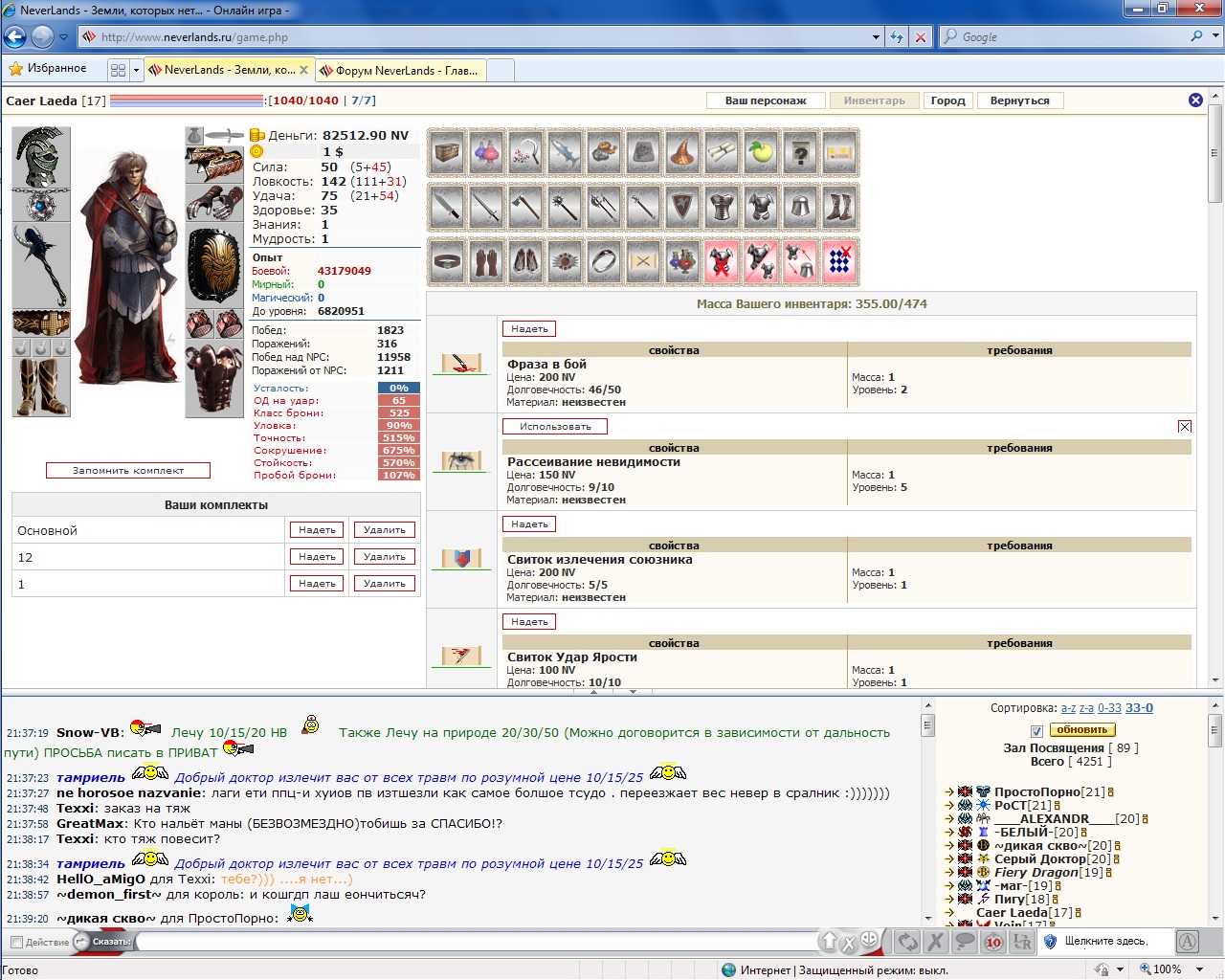The image size is (1225, 980).
Task: Switch to the Форум NeverLands tab
Action: click(401, 70)
